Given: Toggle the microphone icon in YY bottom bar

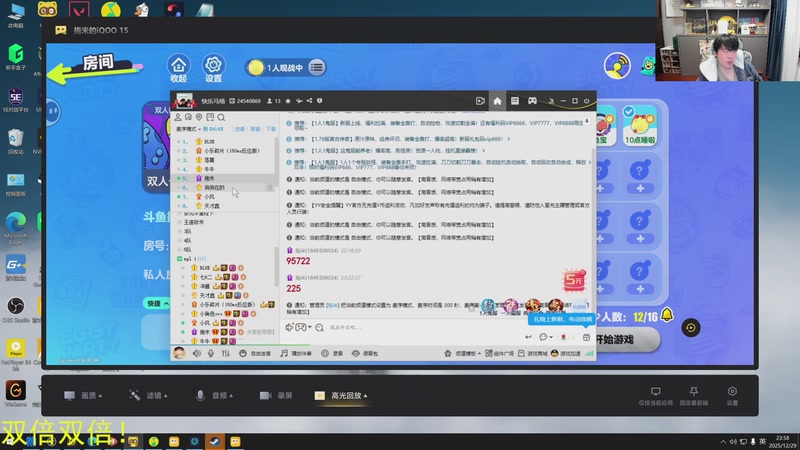Looking at the screenshot, I should (211, 353).
